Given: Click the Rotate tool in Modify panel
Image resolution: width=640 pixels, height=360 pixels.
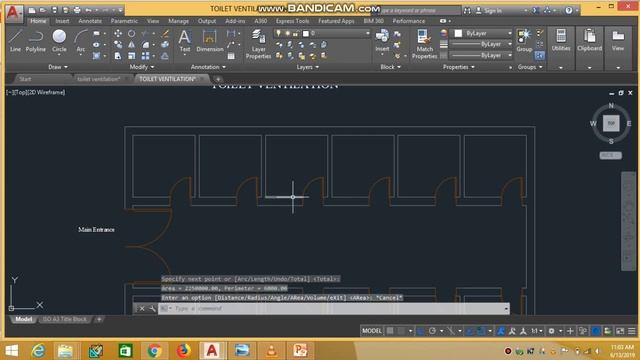Looking at the screenshot, I should 131,33.
